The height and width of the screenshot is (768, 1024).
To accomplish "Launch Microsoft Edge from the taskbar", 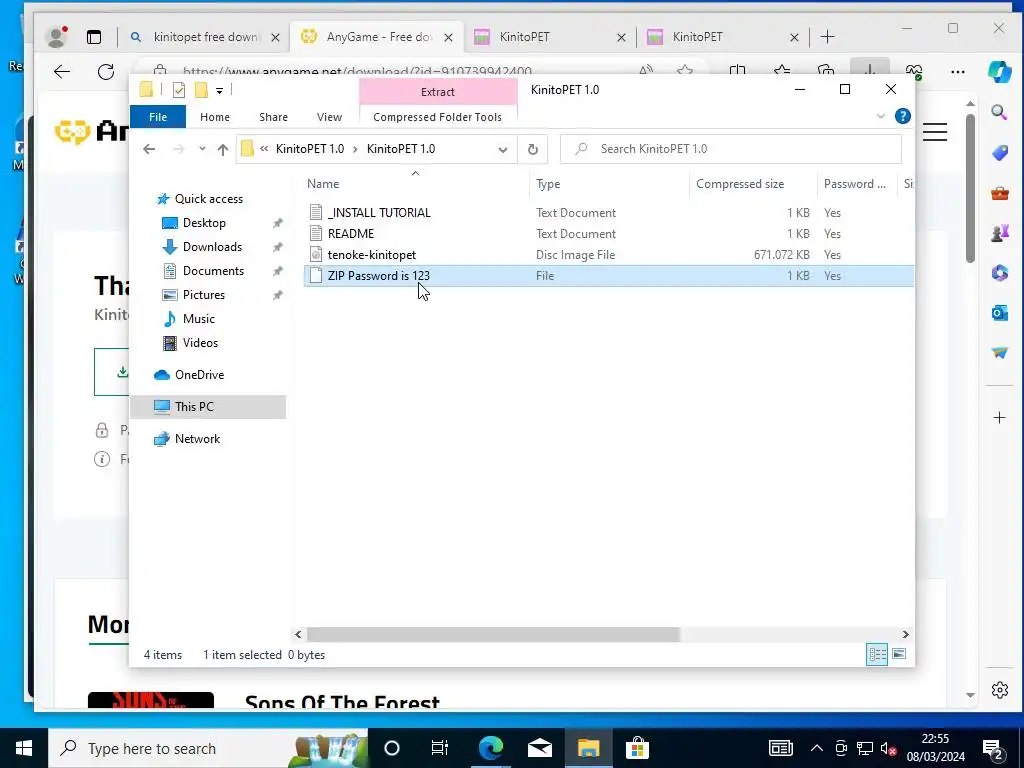I will point(491,748).
